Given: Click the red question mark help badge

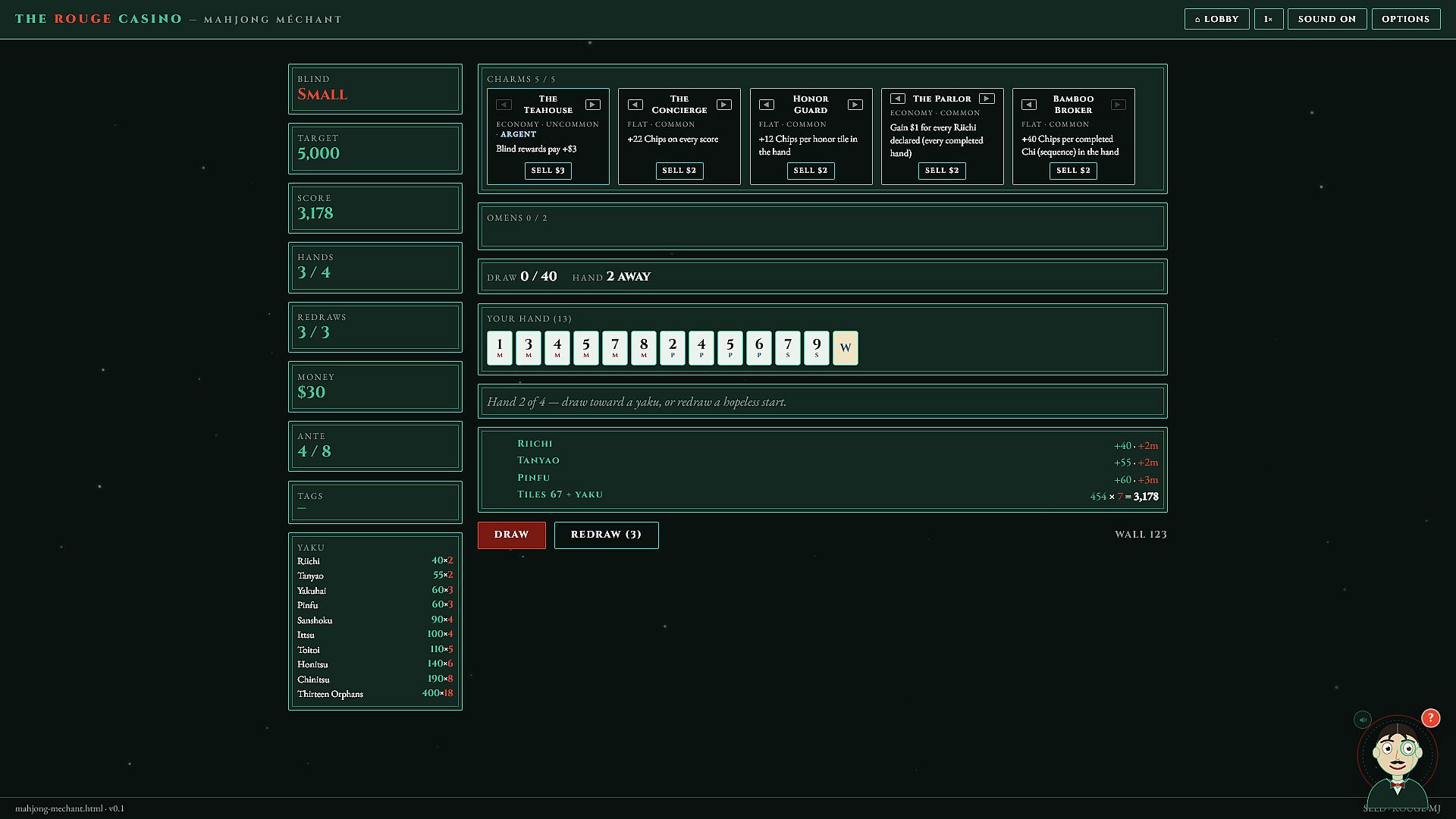Looking at the screenshot, I should (x=1430, y=718).
